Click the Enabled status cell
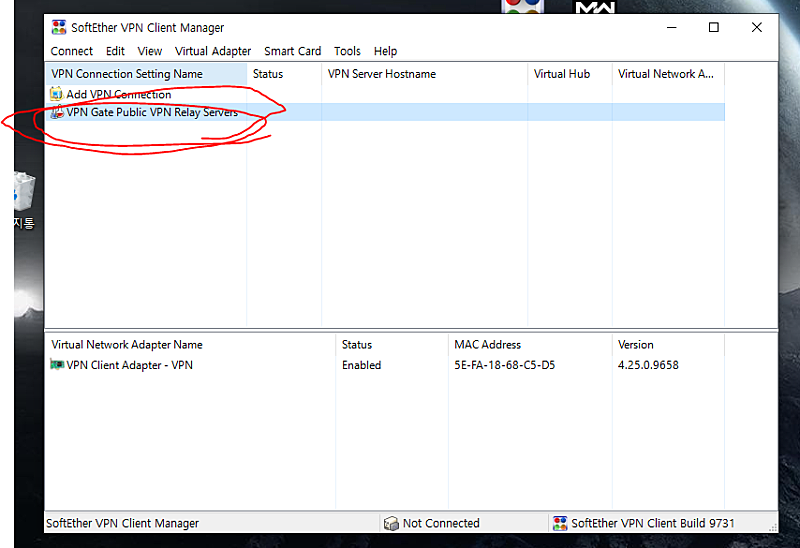Screen dimensions: 800x548 (x=361, y=365)
